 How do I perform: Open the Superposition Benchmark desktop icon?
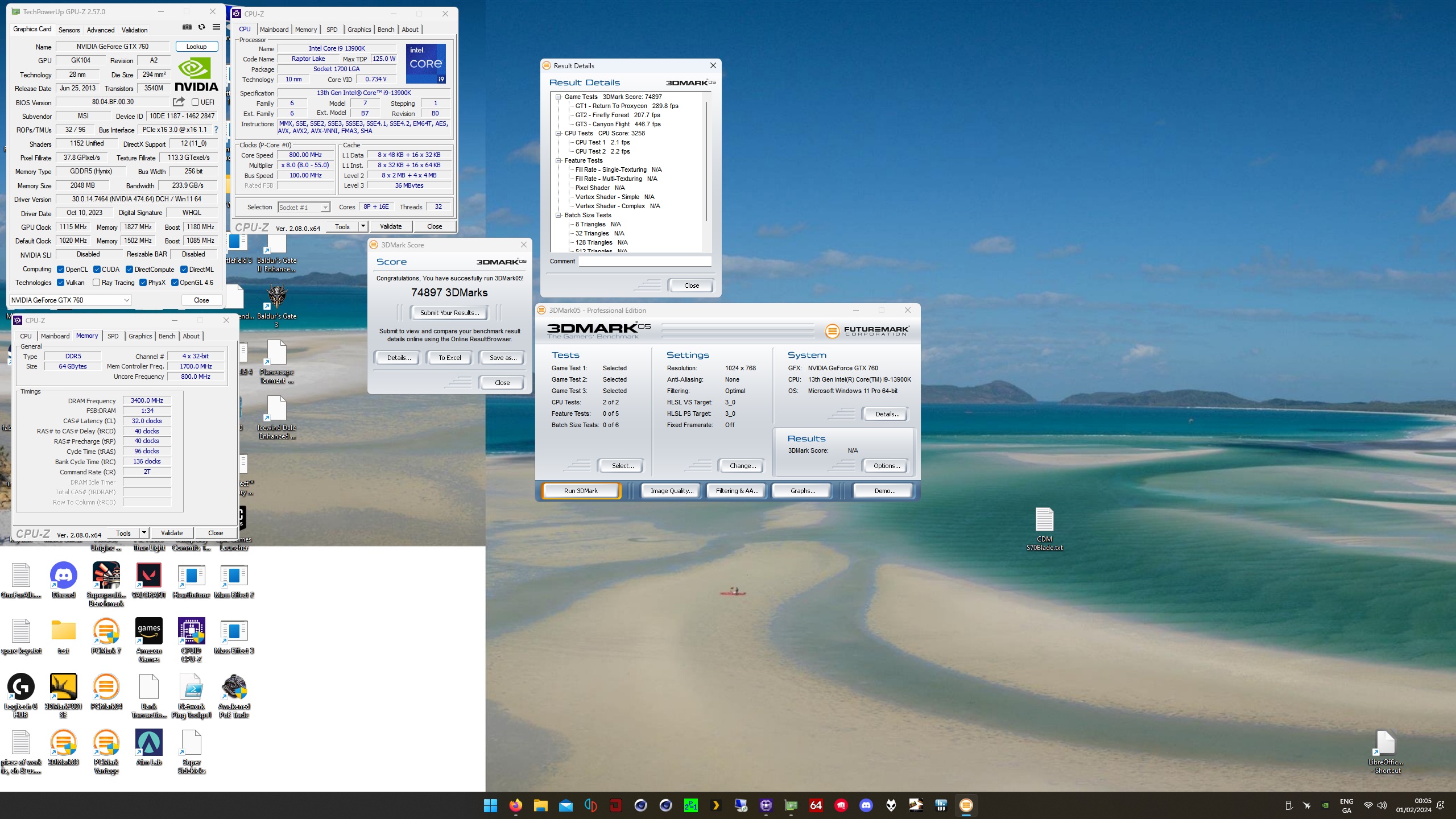(106, 584)
